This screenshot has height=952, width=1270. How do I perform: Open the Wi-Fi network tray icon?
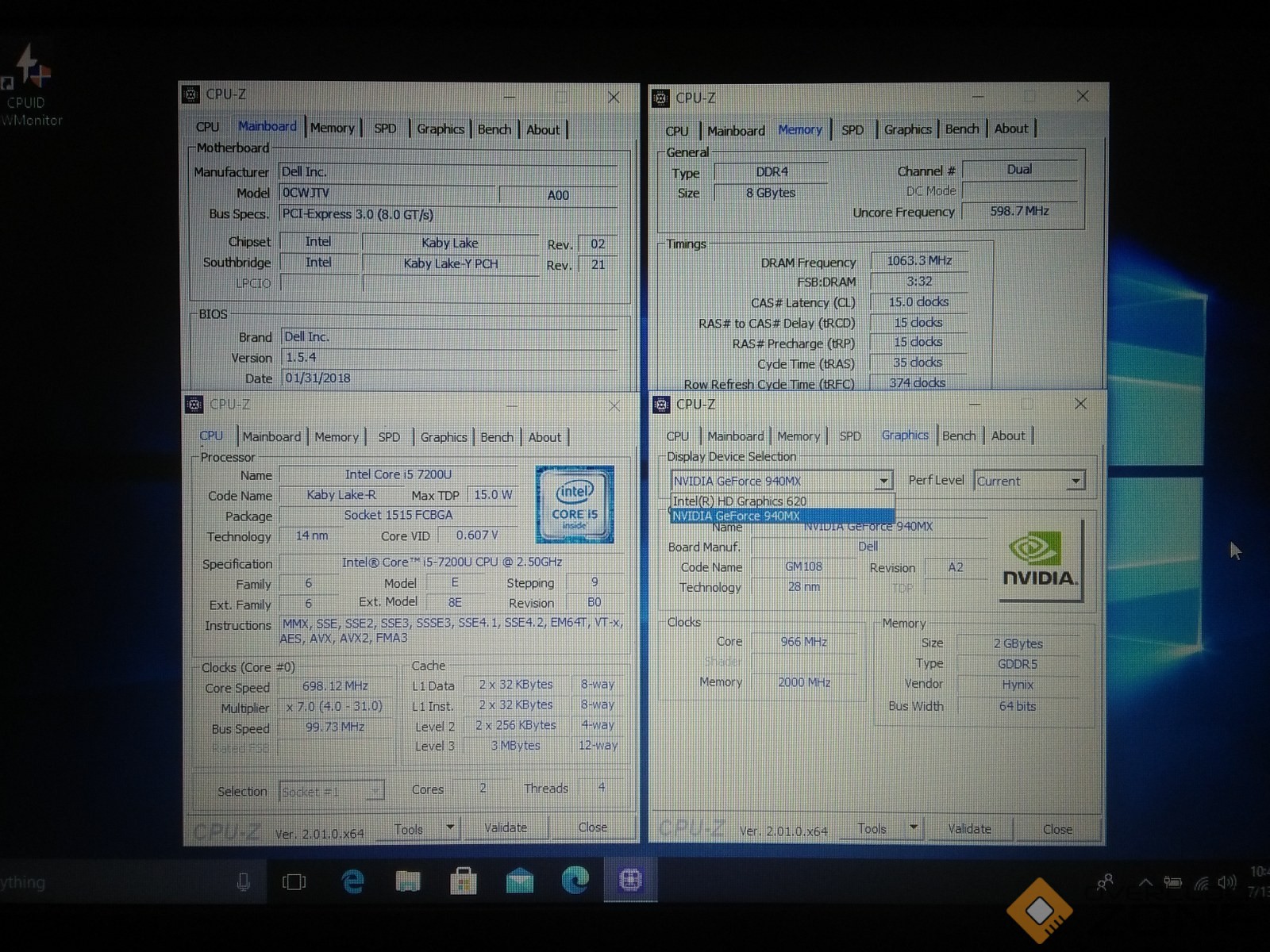point(1201,883)
